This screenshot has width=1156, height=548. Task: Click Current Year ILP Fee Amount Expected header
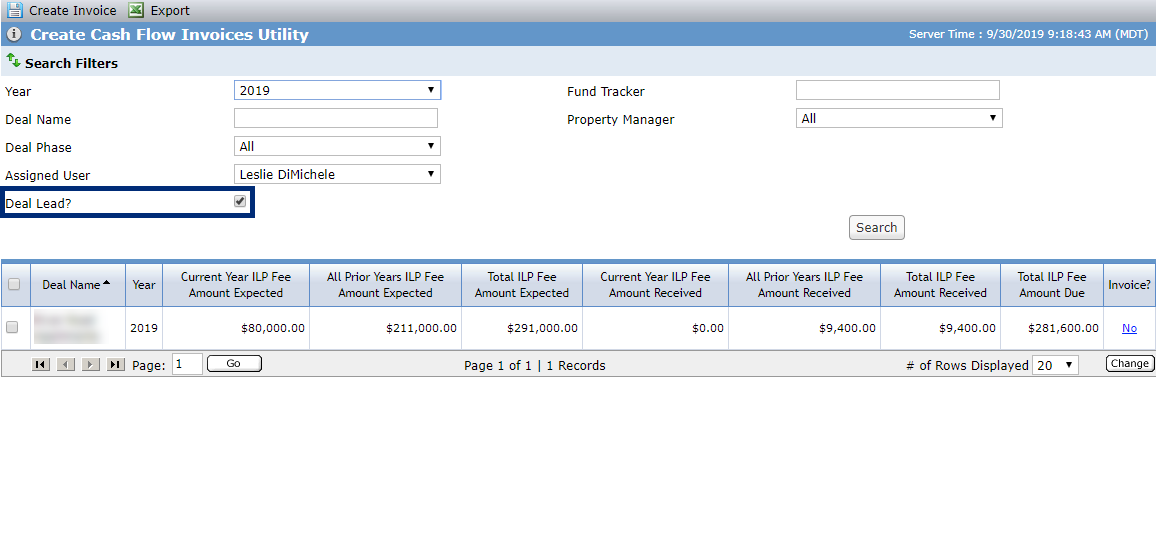coord(236,285)
